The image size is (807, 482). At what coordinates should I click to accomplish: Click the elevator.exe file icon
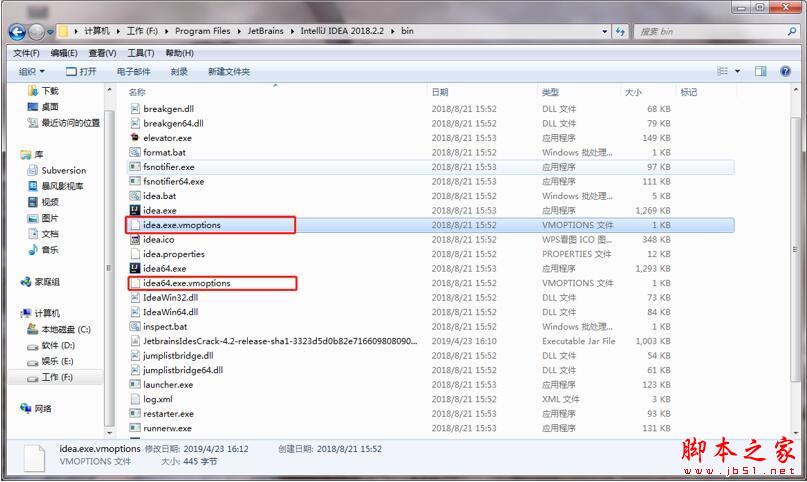pyautogui.click(x=135, y=137)
